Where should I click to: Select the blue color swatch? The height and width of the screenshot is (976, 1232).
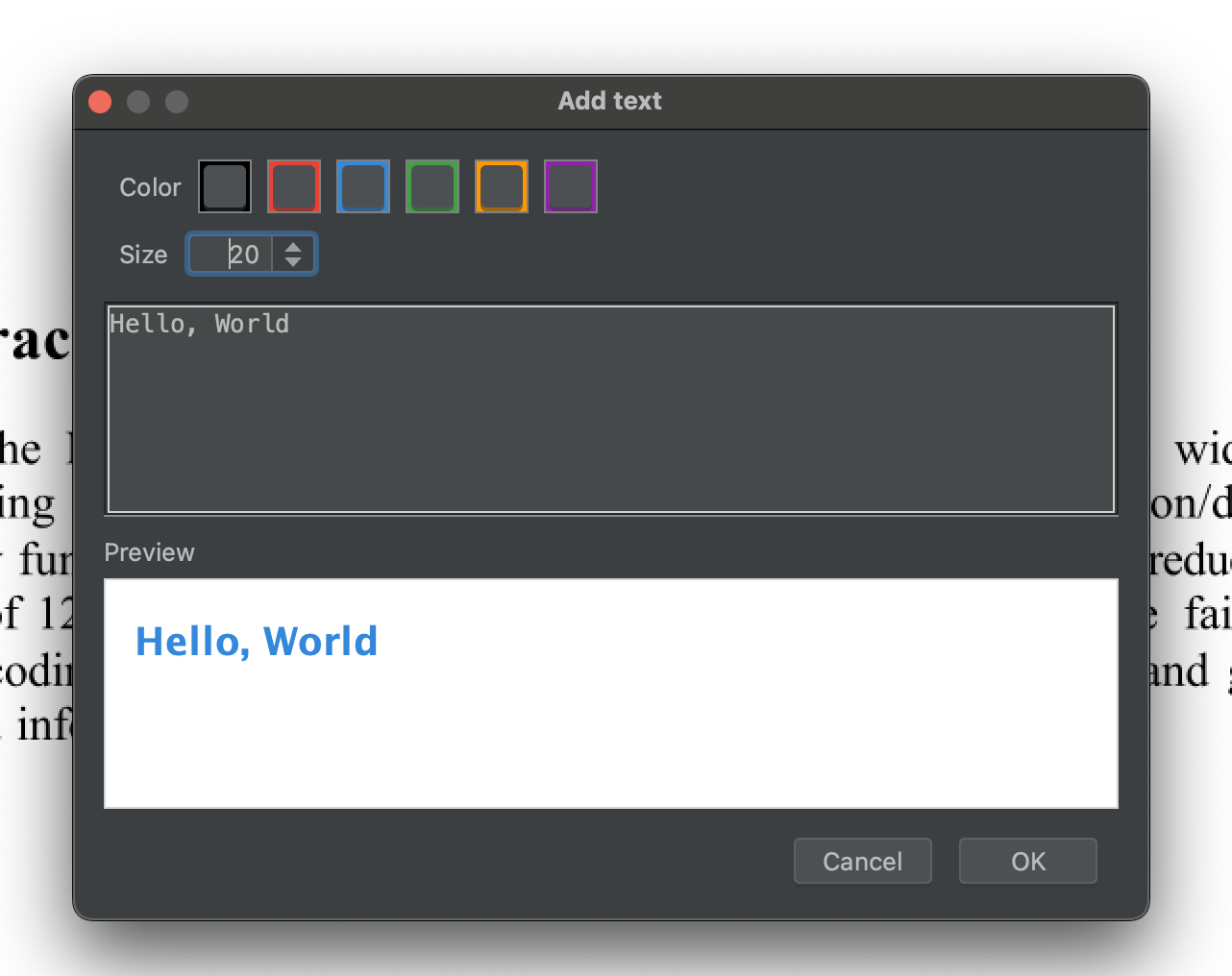[362, 186]
